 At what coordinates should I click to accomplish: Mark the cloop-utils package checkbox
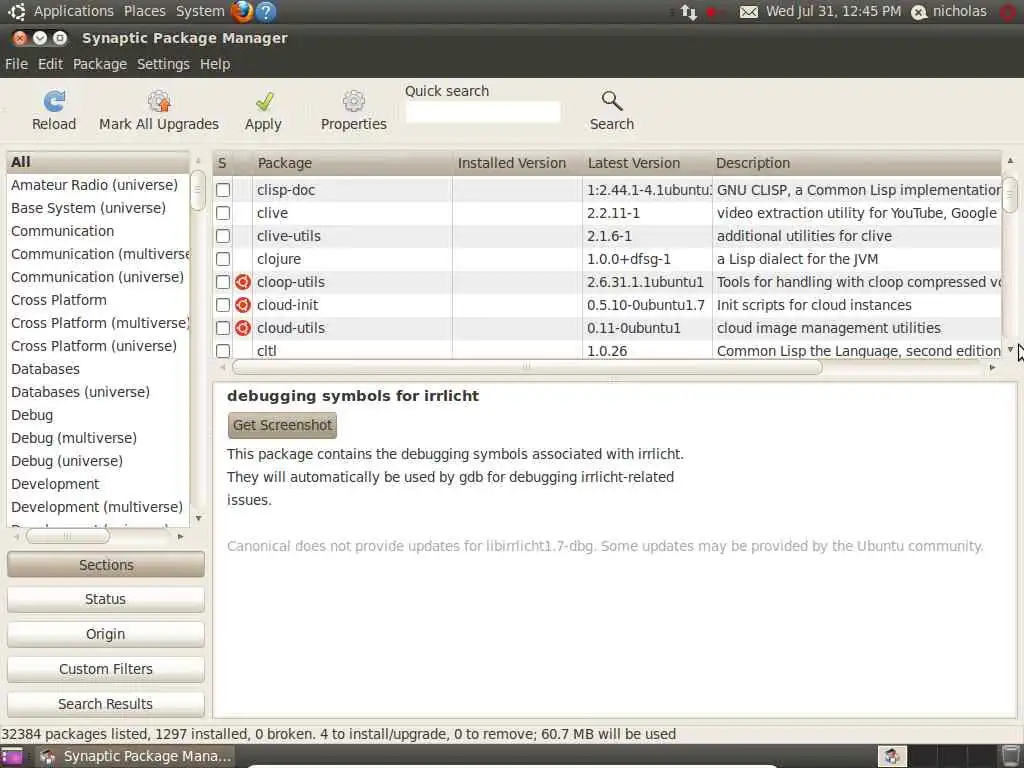point(223,282)
